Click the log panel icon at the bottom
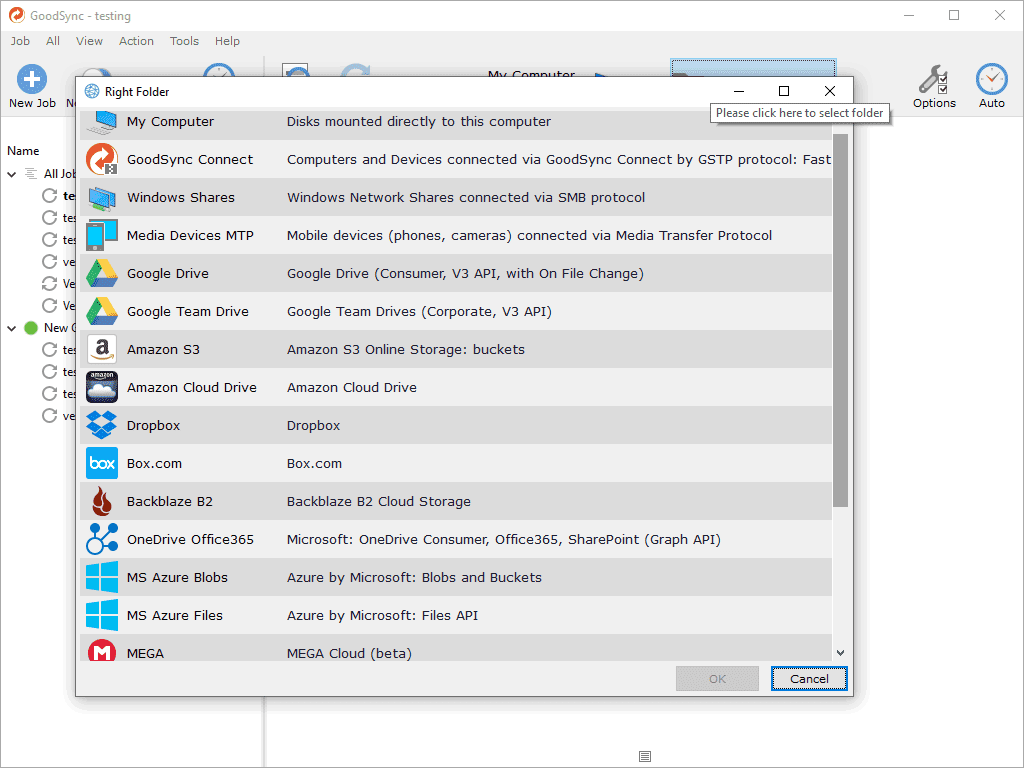Viewport: 1024px width, 768px height. [x=645, y=756]
